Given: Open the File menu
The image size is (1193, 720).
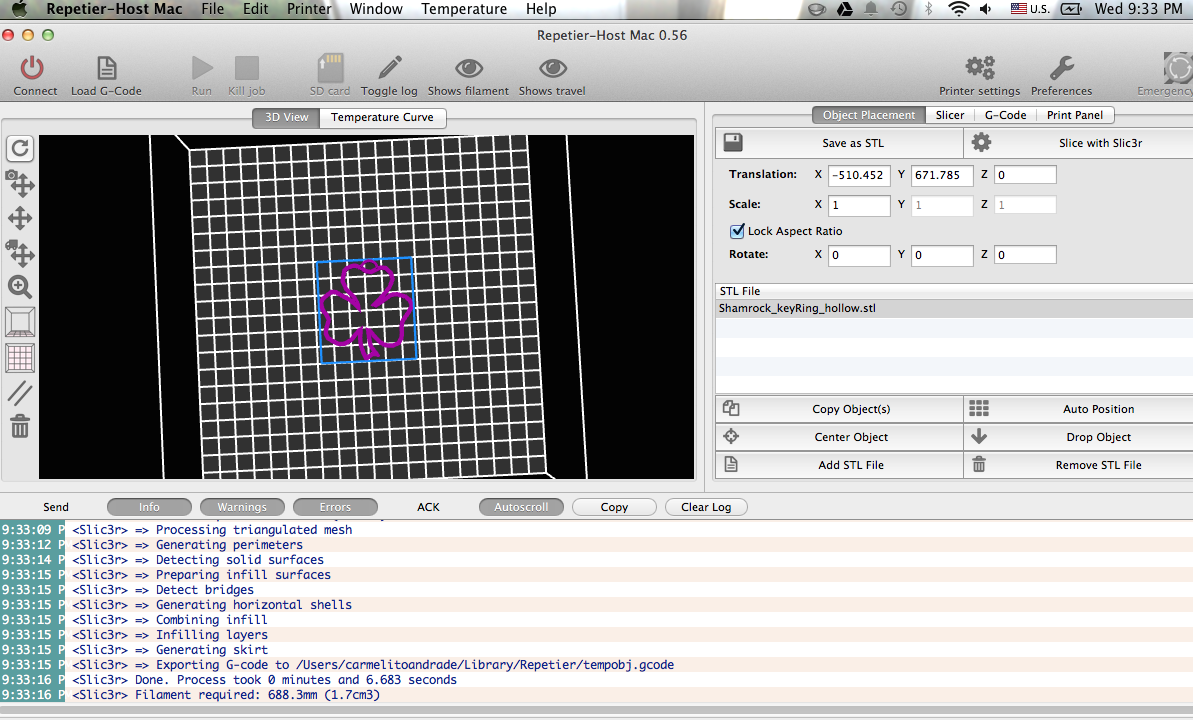Looking at the screenshot, I should click(212, 9).
